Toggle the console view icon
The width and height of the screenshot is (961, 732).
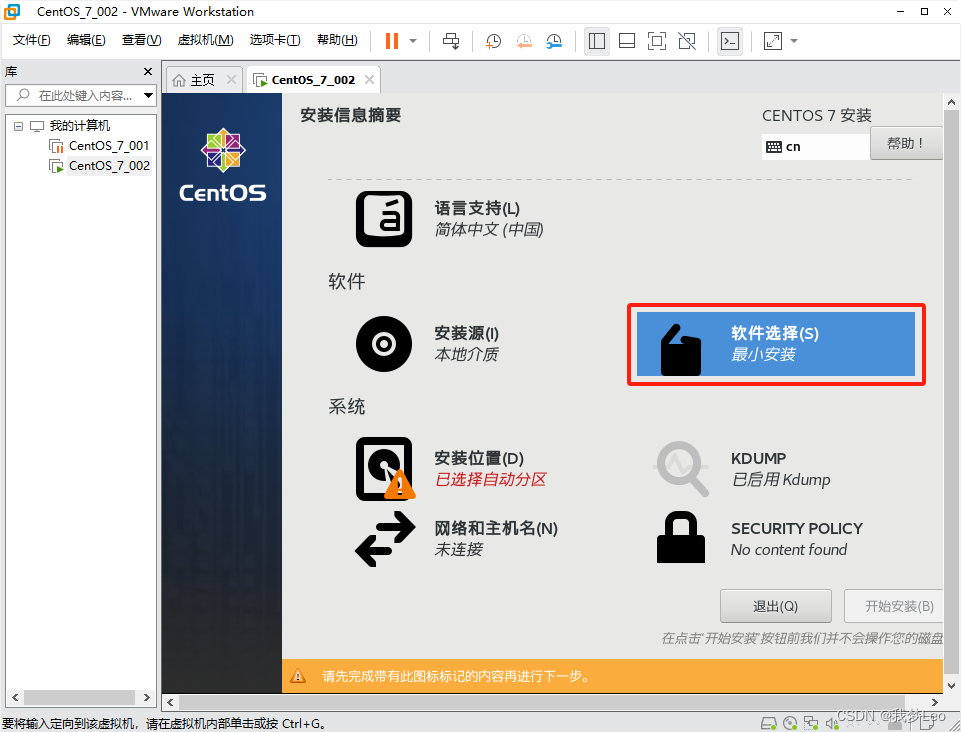click(730, 41)
